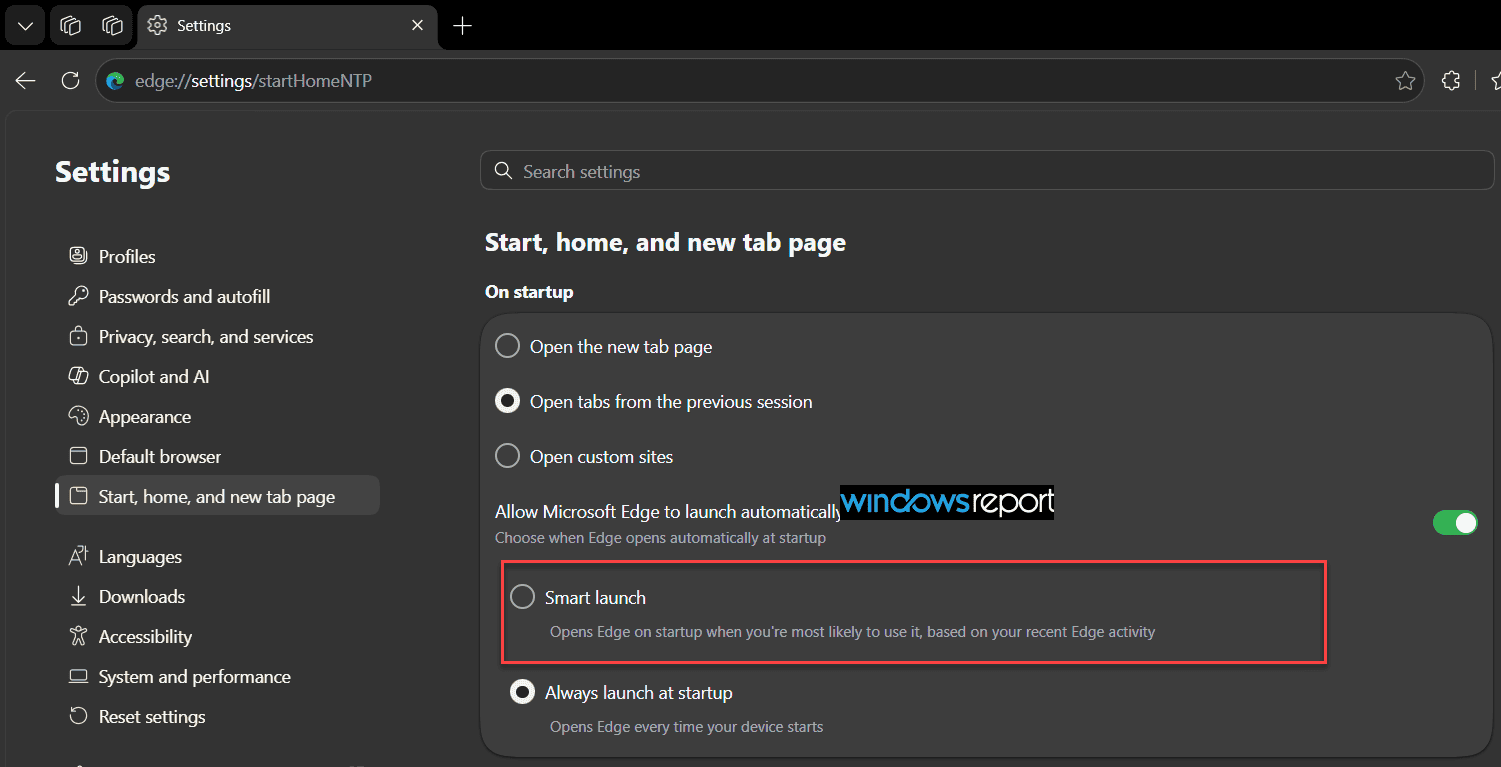Open System and performance settings
Viewport: 1501px width, 767px height.
[218, 677]
